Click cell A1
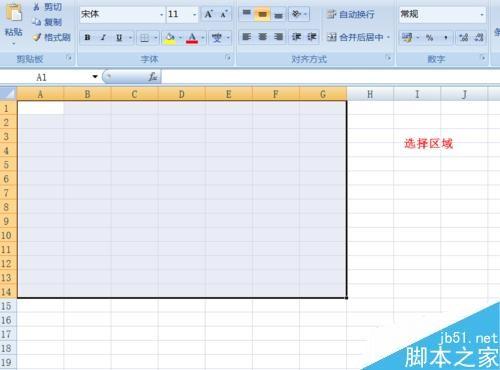 click(x=40, y=108)
